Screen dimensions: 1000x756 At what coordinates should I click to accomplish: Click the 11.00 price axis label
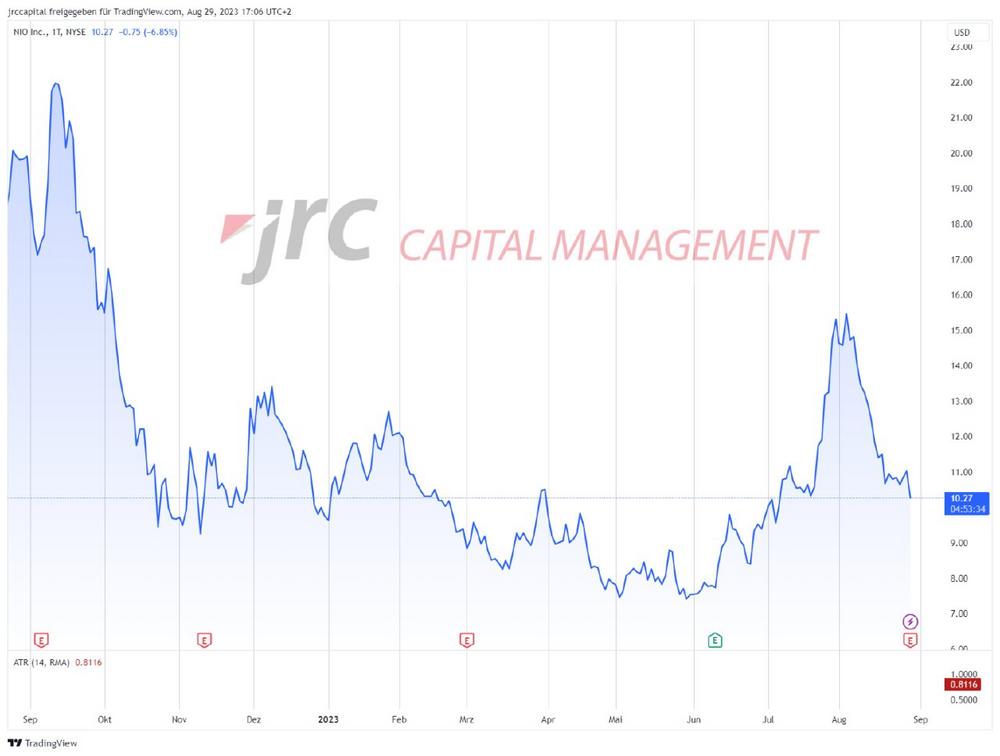pos(961,472)
